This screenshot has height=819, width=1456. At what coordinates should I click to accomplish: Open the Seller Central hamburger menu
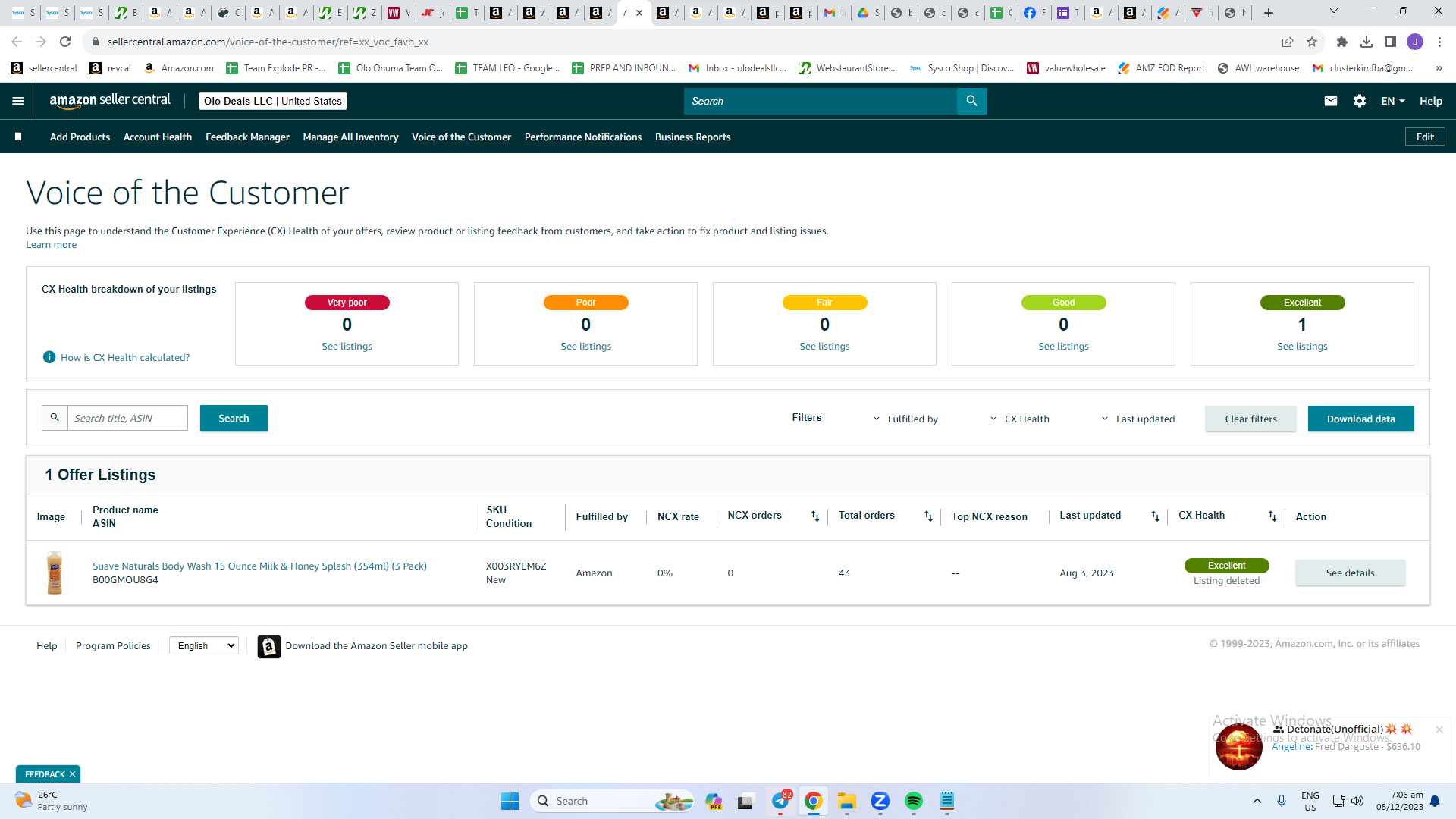point(18,101)
